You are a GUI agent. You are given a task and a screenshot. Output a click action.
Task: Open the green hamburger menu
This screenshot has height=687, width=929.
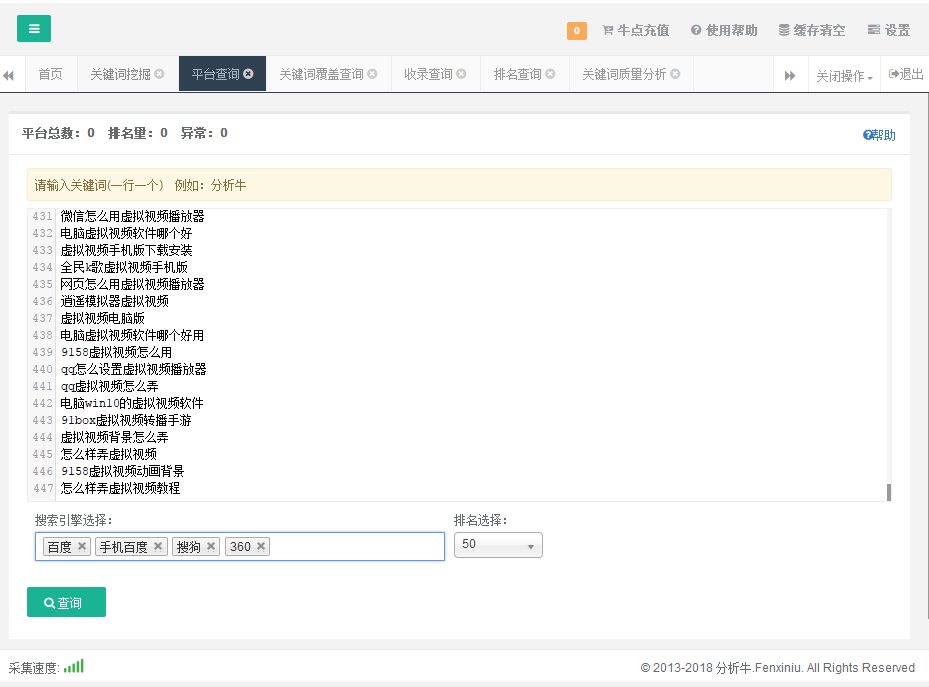[33, 28]
